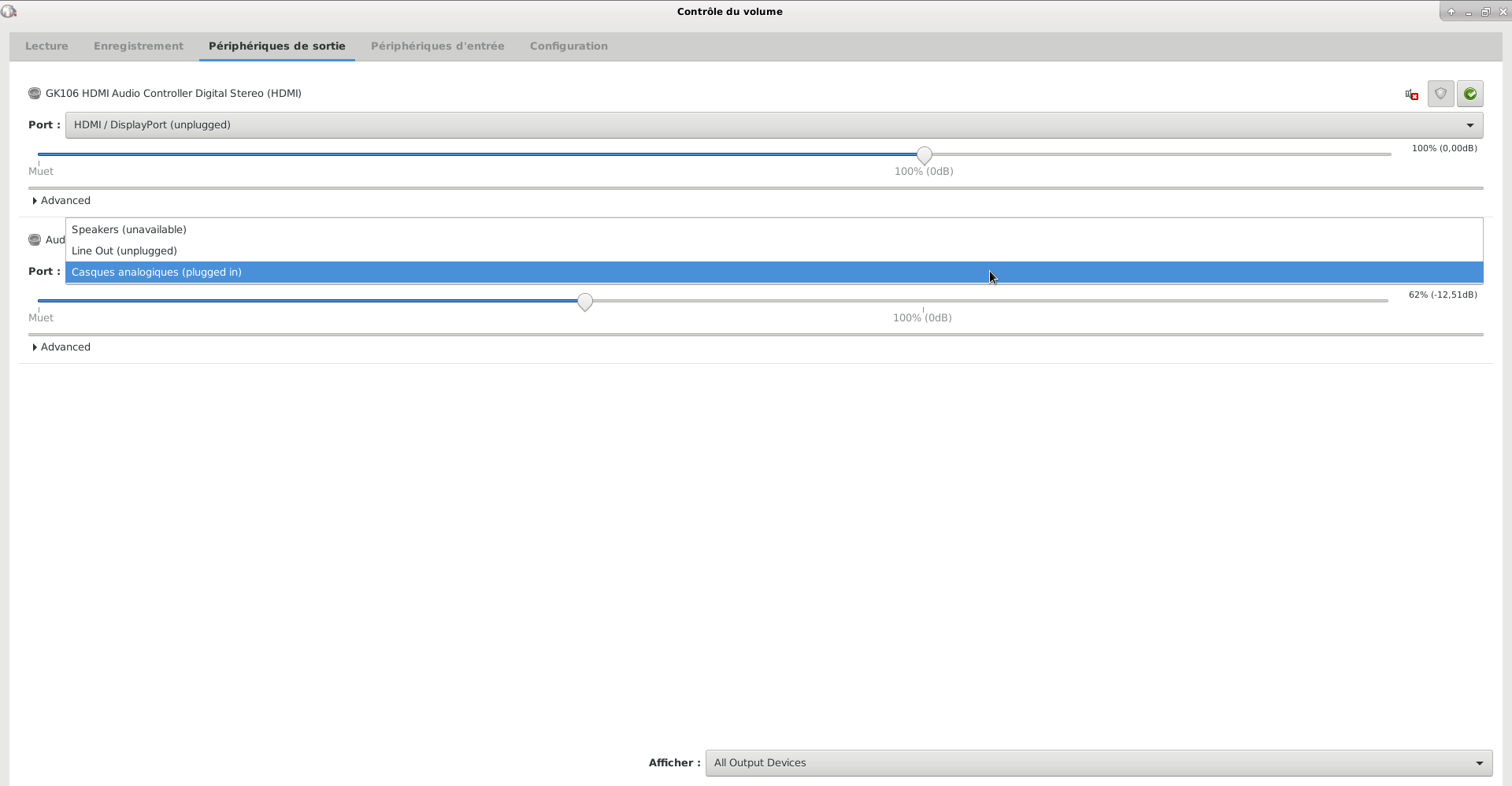The width and height of the screenshot is (1512, 786).
Task: Open the HDMI / DisplayPort port dropdown
Action: 774,124
